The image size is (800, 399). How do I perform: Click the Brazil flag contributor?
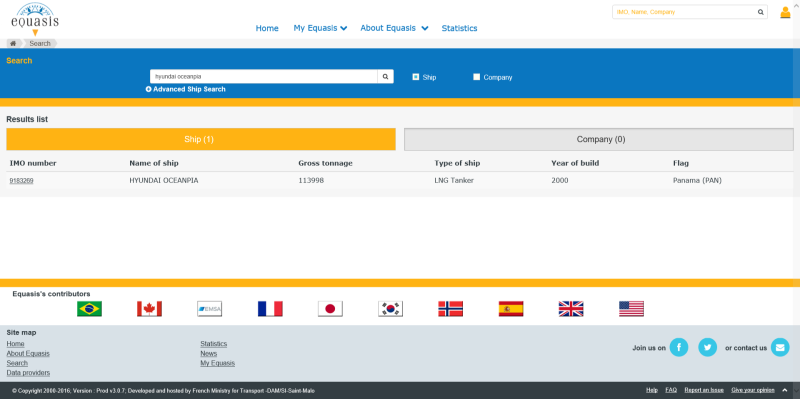tap(89, 309)
